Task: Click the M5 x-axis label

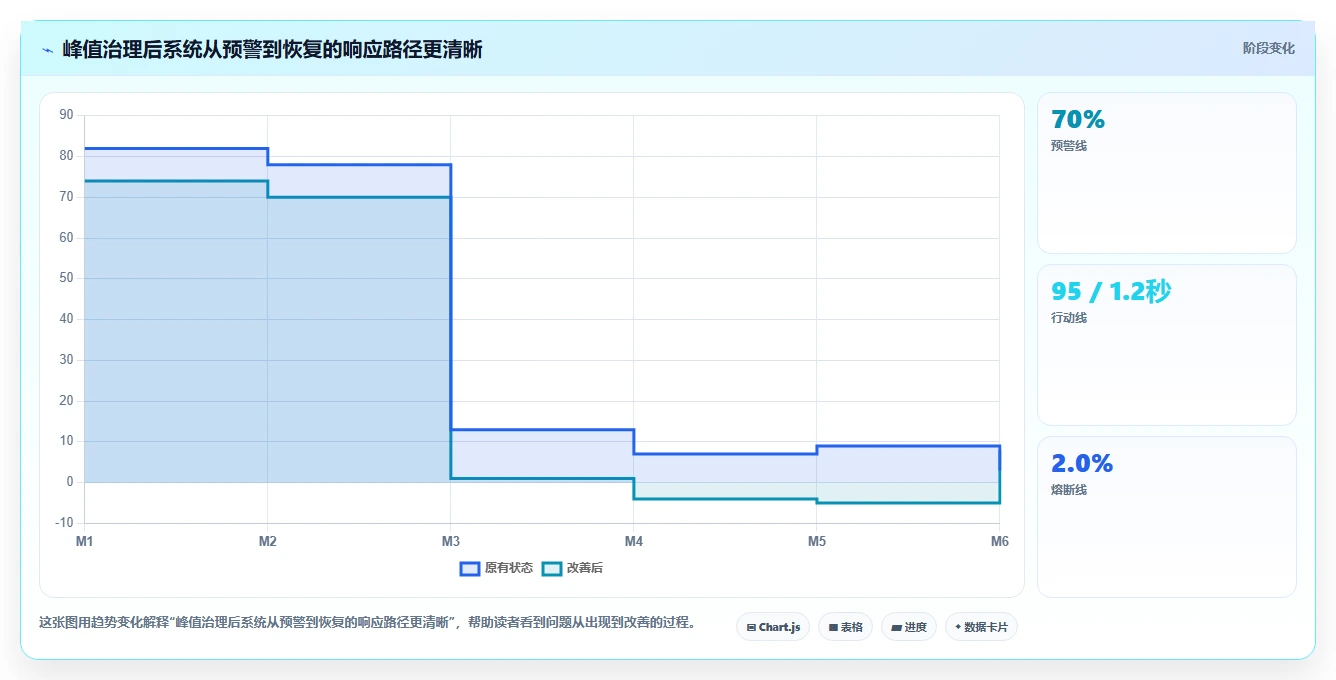Action: [x=817, y=541]
